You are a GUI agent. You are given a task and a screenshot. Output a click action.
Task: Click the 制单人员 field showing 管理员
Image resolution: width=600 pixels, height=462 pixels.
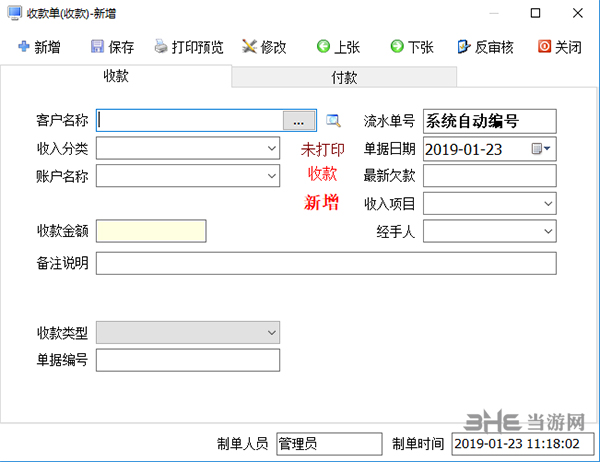click(x=329, y=444)
